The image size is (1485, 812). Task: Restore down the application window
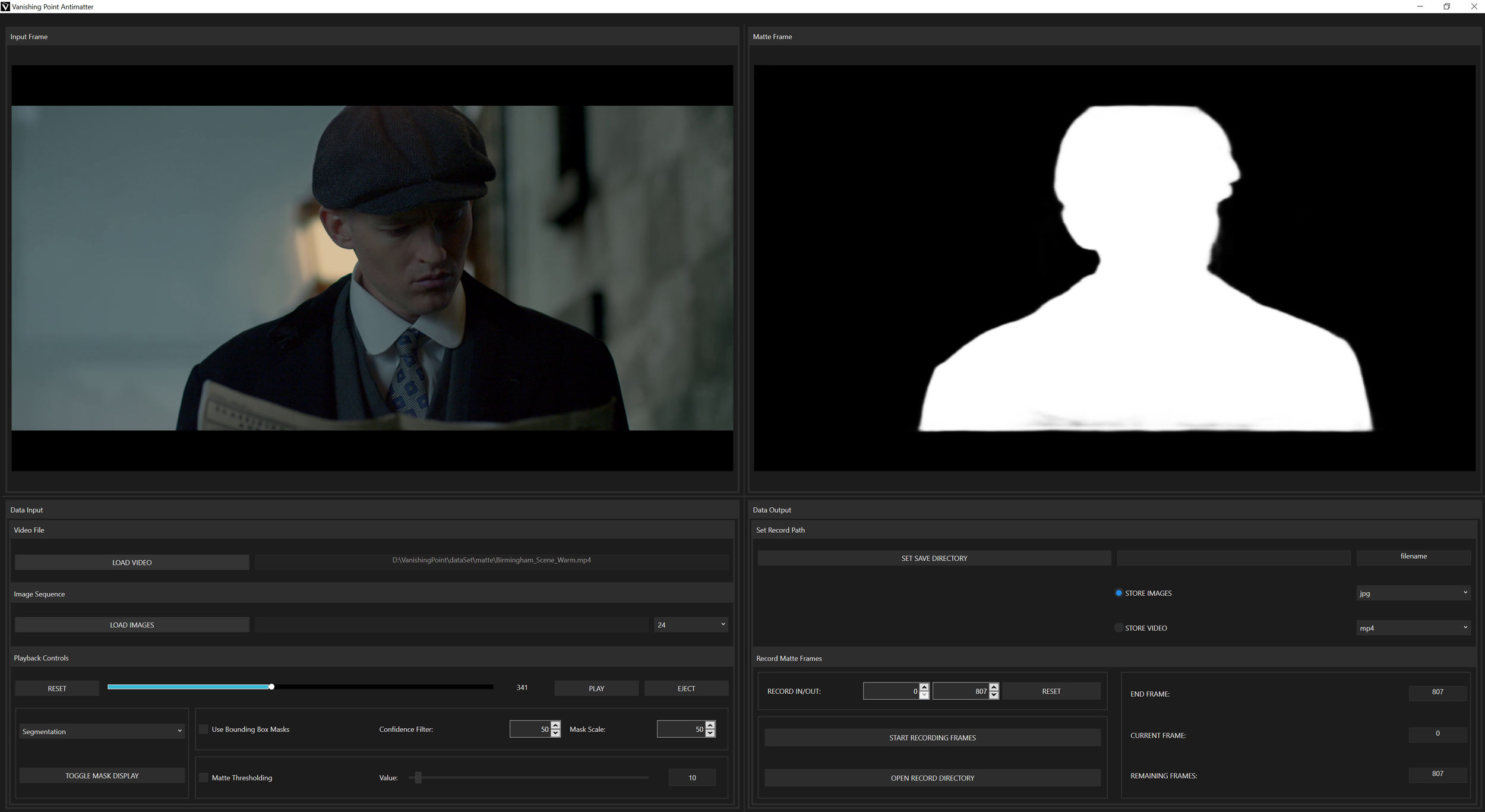(x=1446, y=7)
